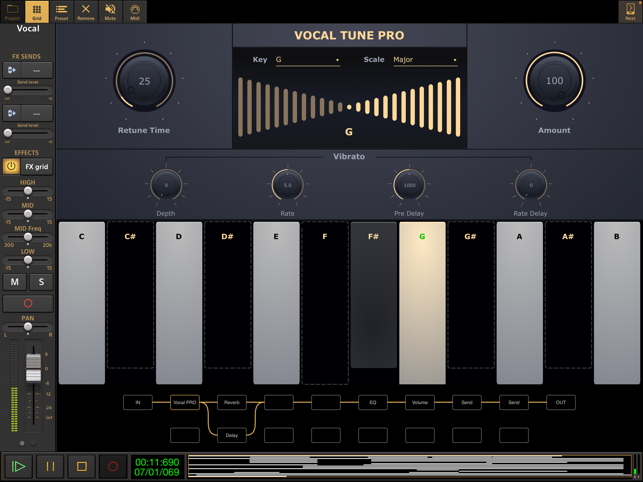643x482 pixels.
Task: Click the FX grid button
Action: click(37, 167)
